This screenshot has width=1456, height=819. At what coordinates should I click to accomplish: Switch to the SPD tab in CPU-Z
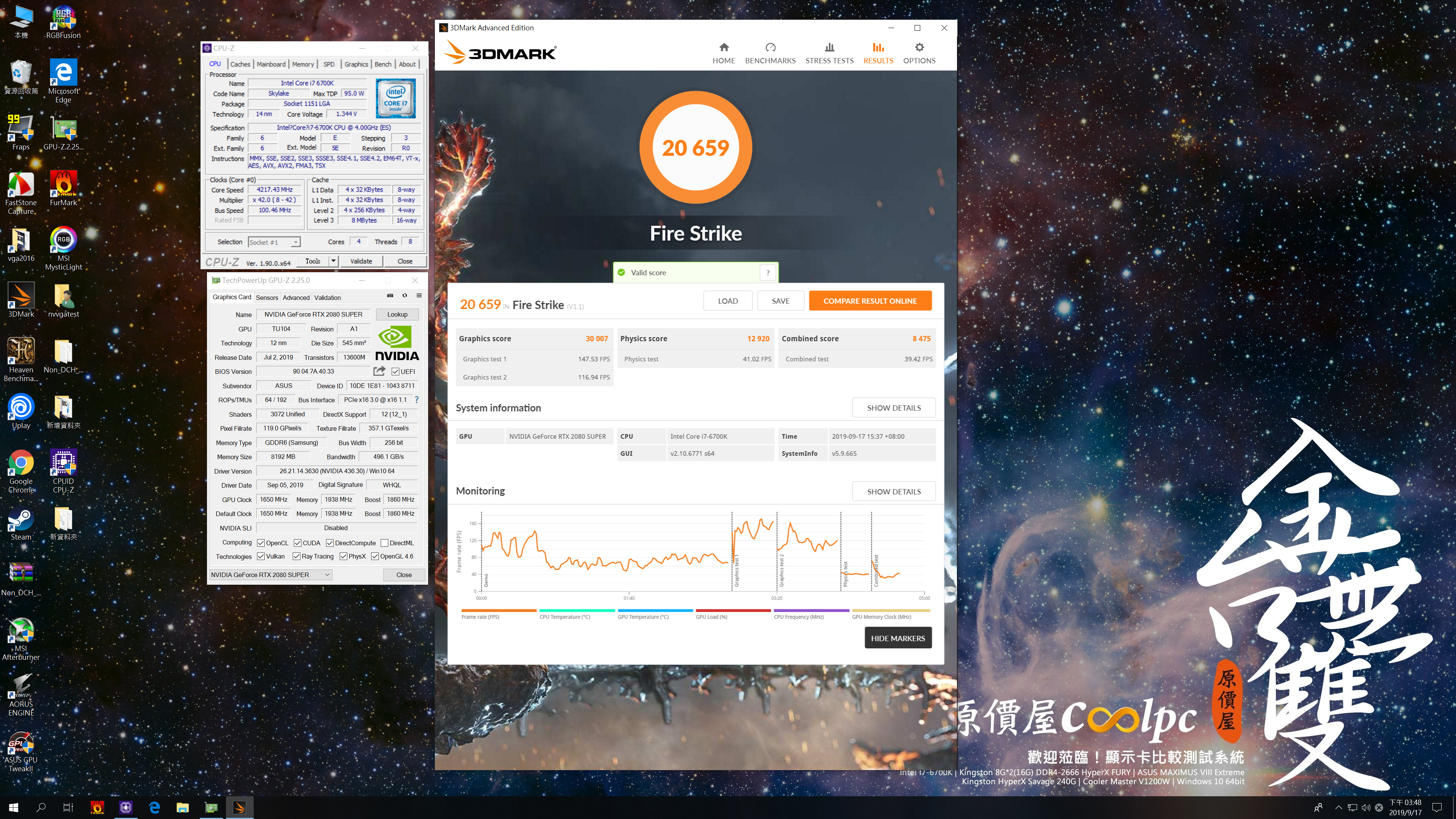329,64
